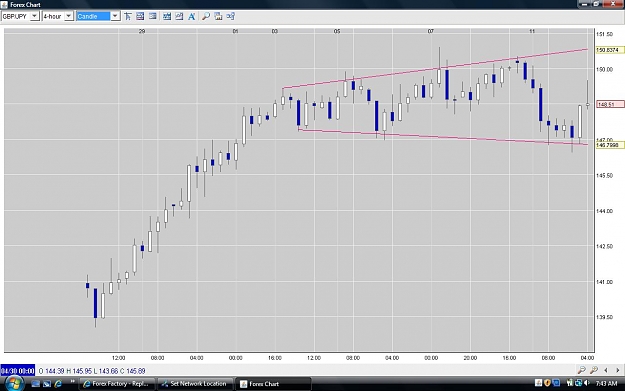Image resolution: width=625 pixels, height=391 pixels.
Task: Click the volume speaker tray icon
Action: pos(587,383)
